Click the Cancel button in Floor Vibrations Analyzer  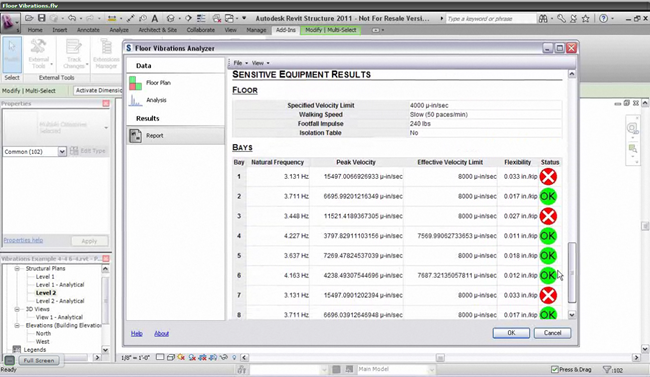[552, 333]
